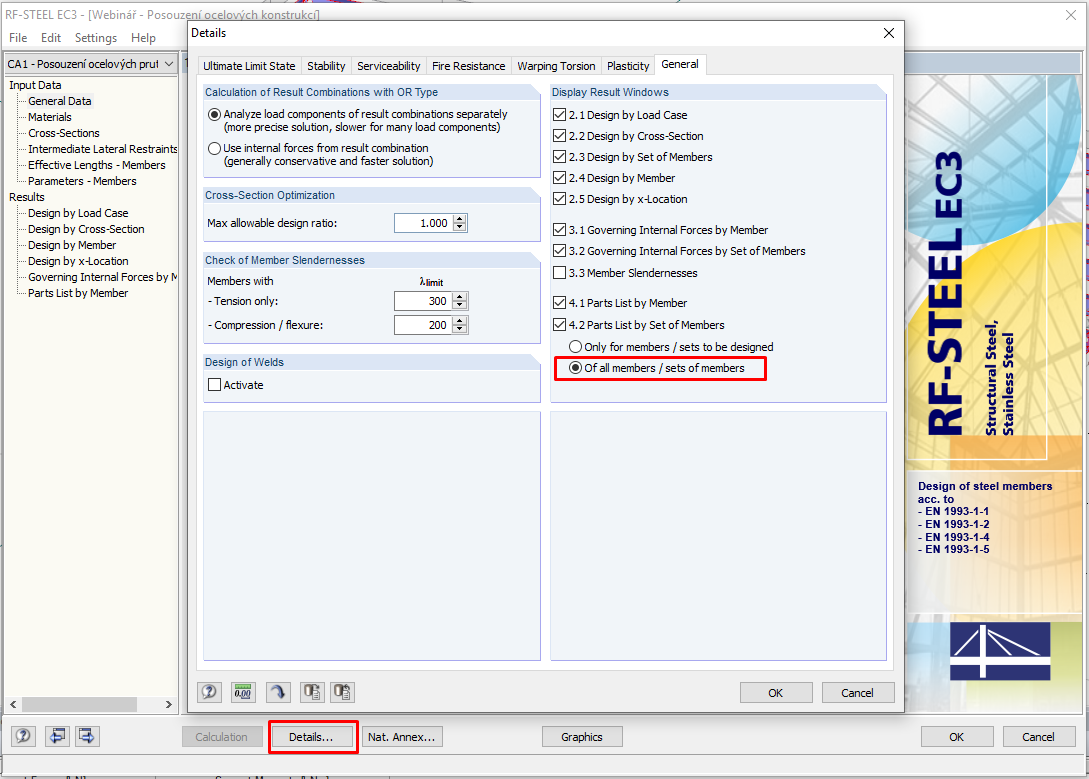Click the next window navigation icon

click(x=87, y=736)
